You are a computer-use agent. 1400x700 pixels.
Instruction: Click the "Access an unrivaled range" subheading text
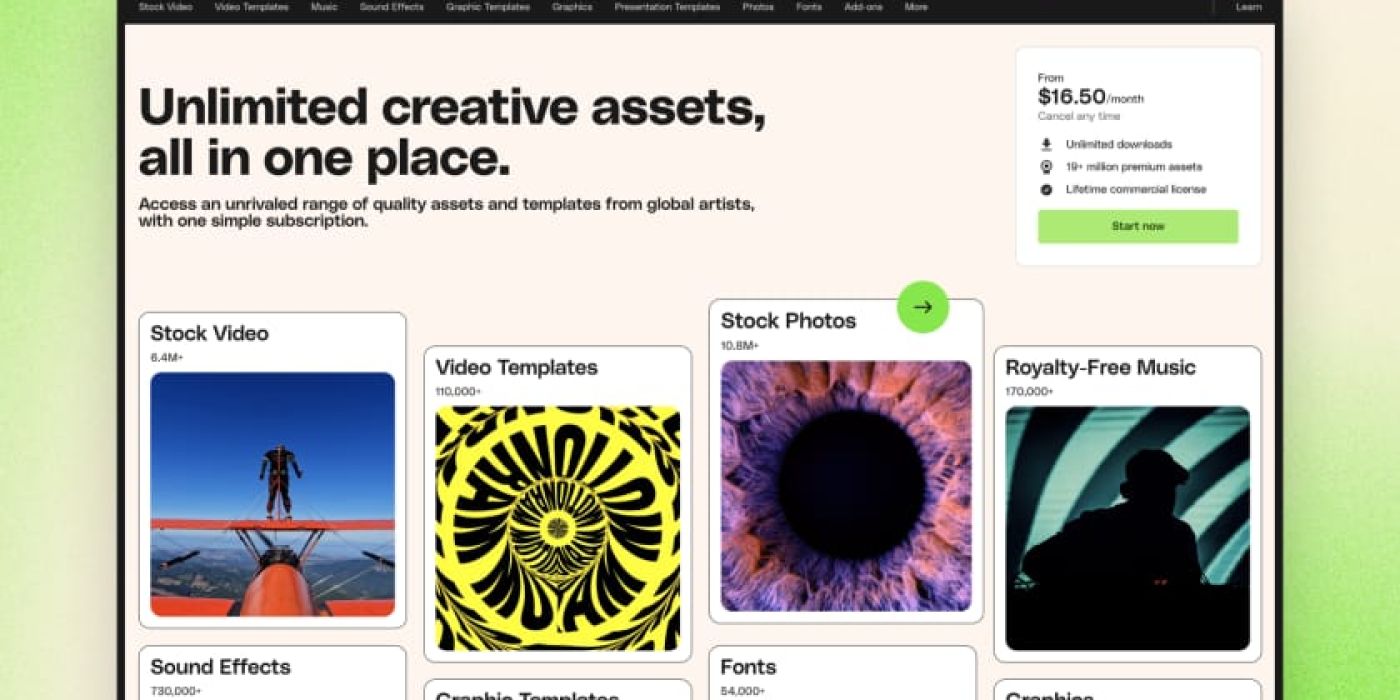(447, 212)
